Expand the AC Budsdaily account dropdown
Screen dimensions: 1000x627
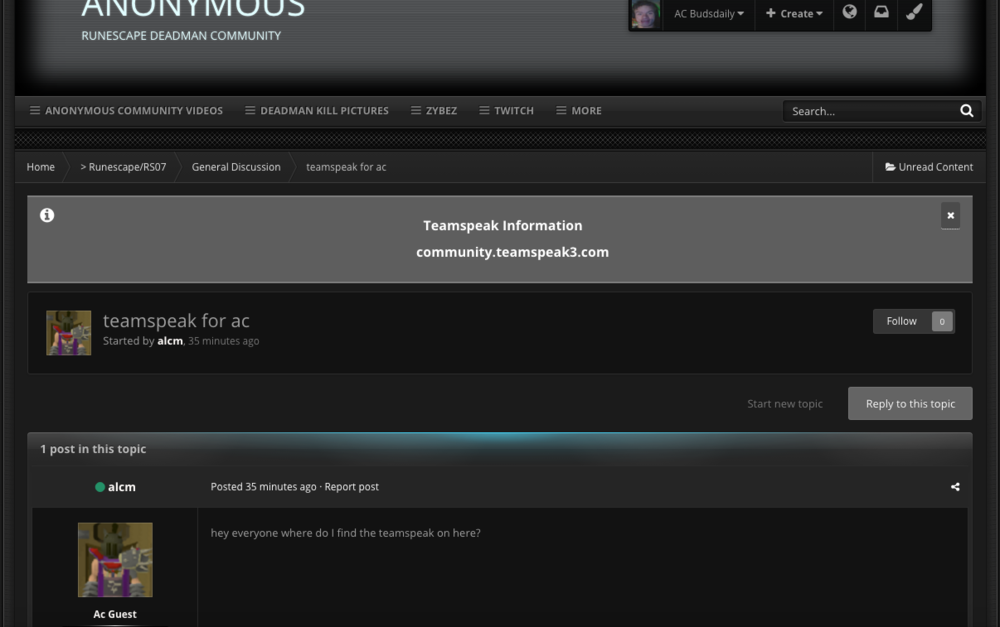(x=708, y=14)
